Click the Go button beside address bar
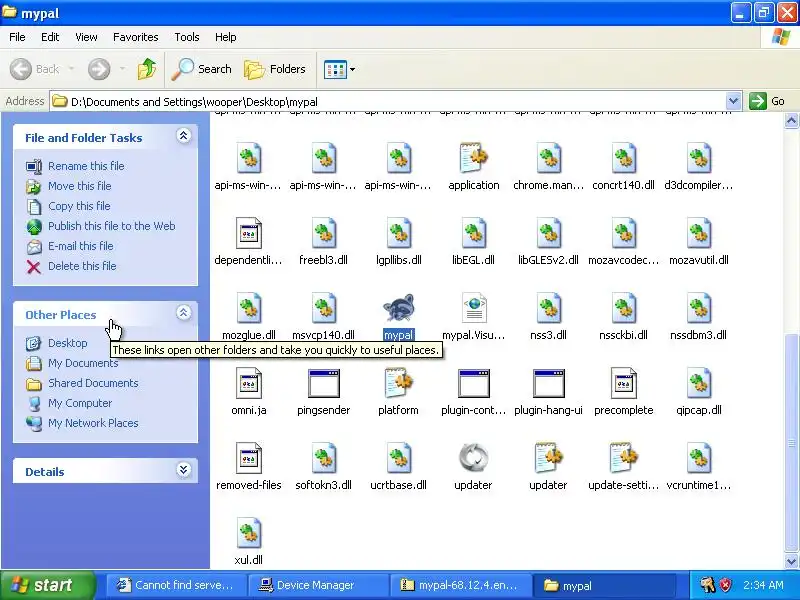The height and width of the screenshot is (600, 800). (768, 101)
